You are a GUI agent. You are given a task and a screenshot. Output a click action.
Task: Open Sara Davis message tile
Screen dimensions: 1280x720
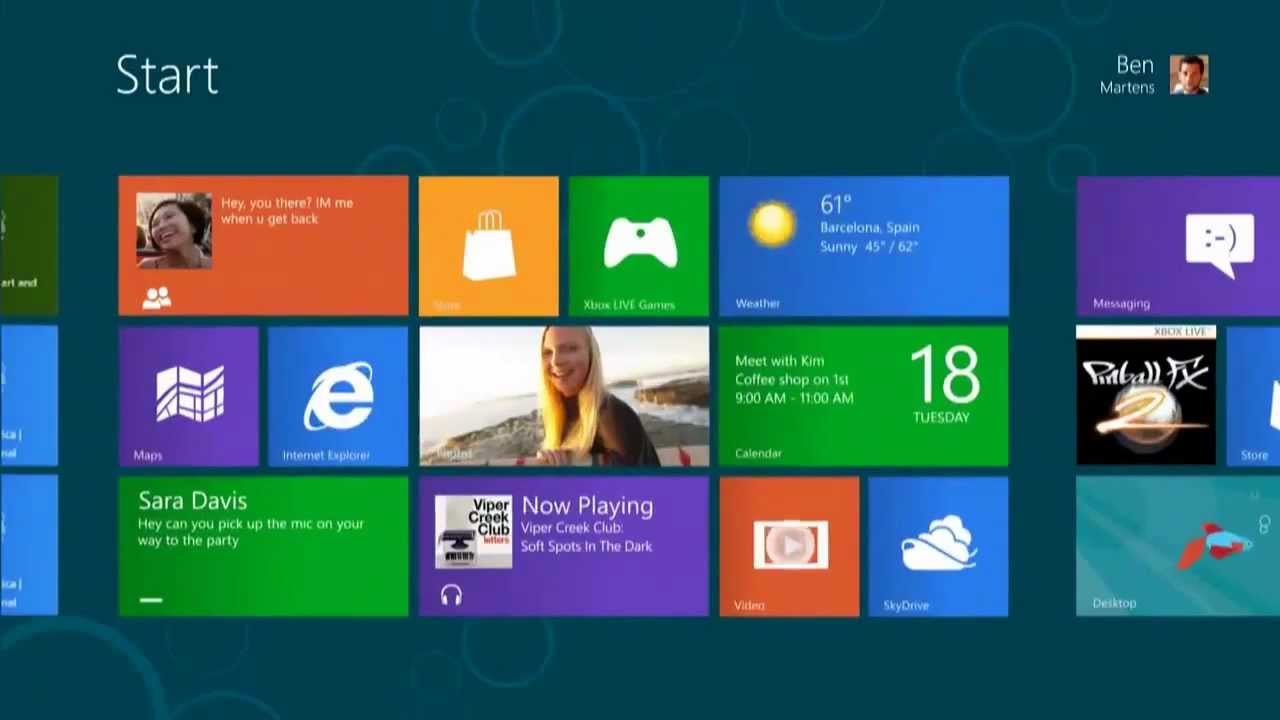263,546
